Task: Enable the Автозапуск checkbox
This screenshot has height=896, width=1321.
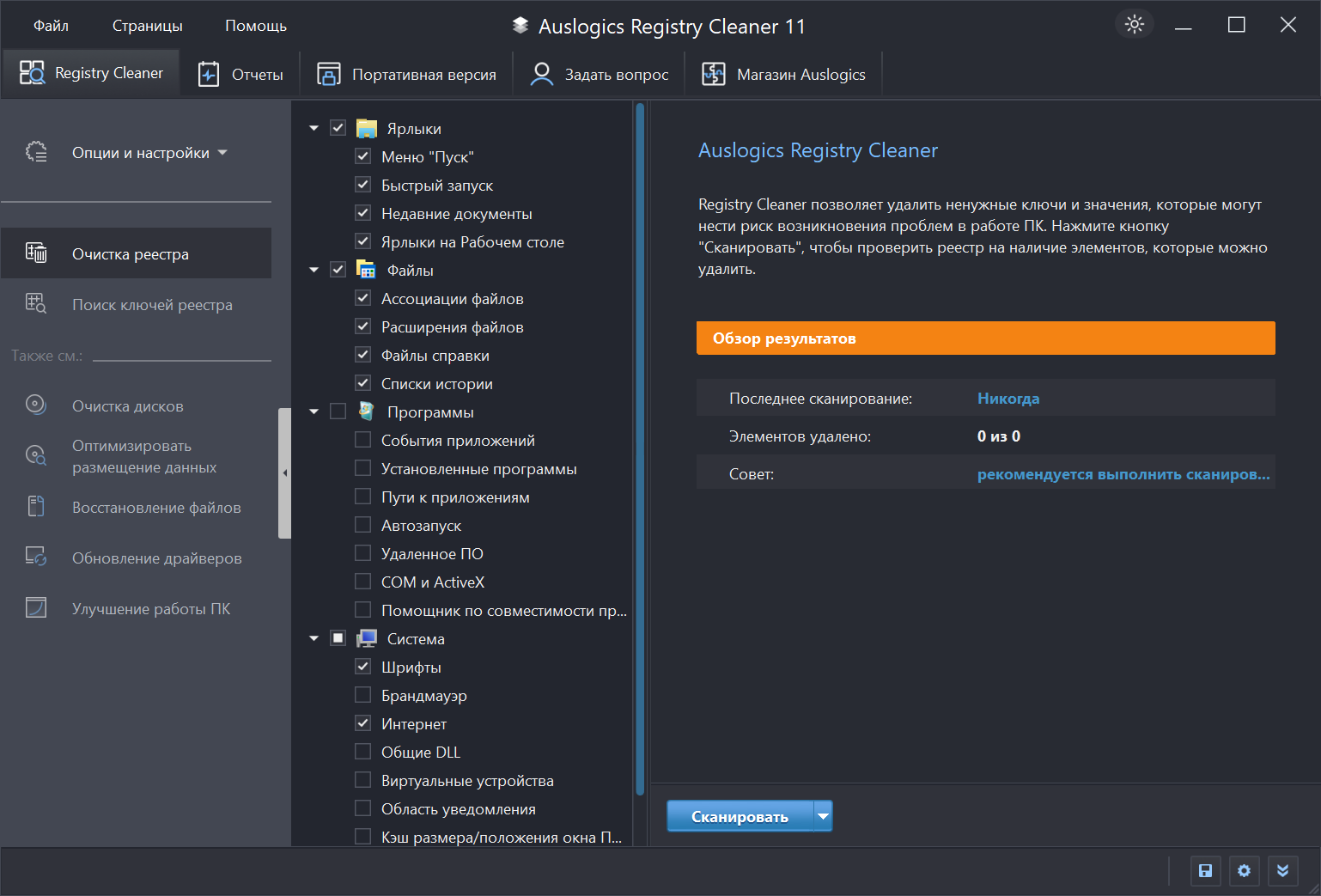Action: [x=363, y=525]
